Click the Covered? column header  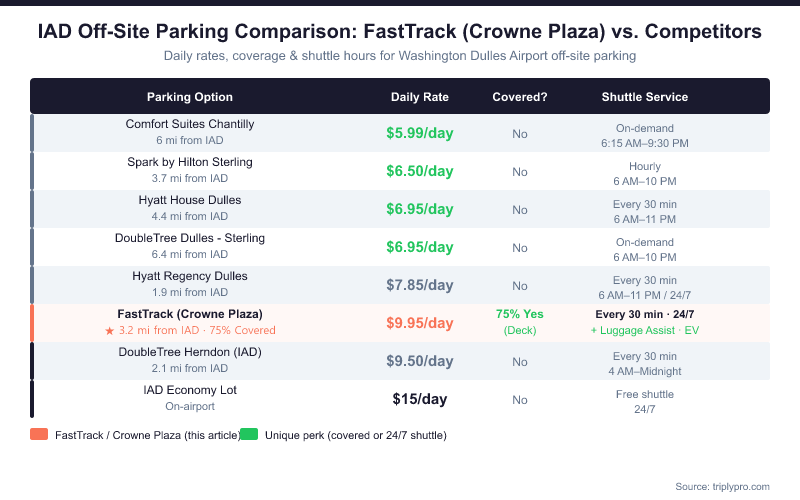[x=520, y=97]
